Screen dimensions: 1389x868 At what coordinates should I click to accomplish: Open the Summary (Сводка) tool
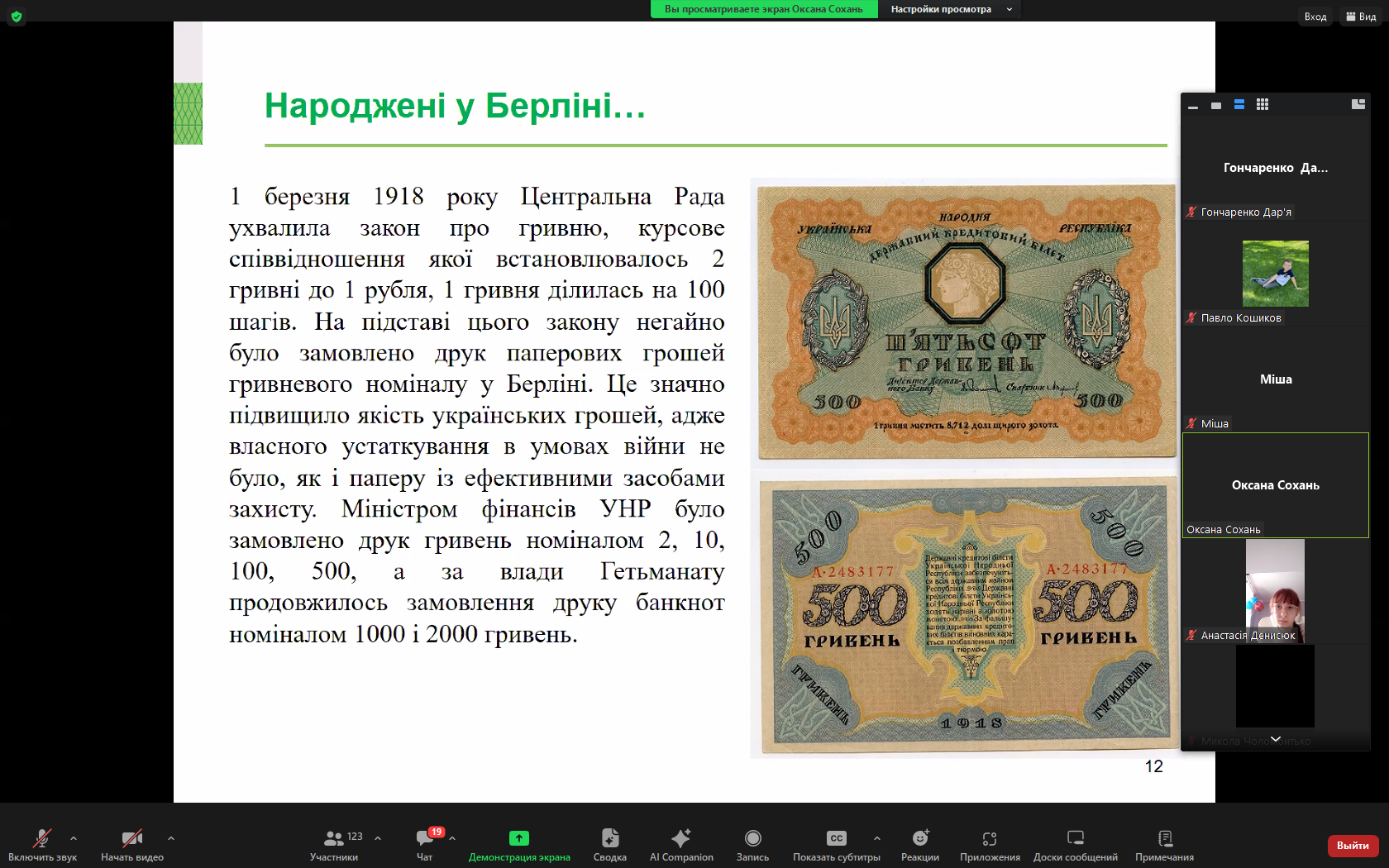[x=609, y=838]
